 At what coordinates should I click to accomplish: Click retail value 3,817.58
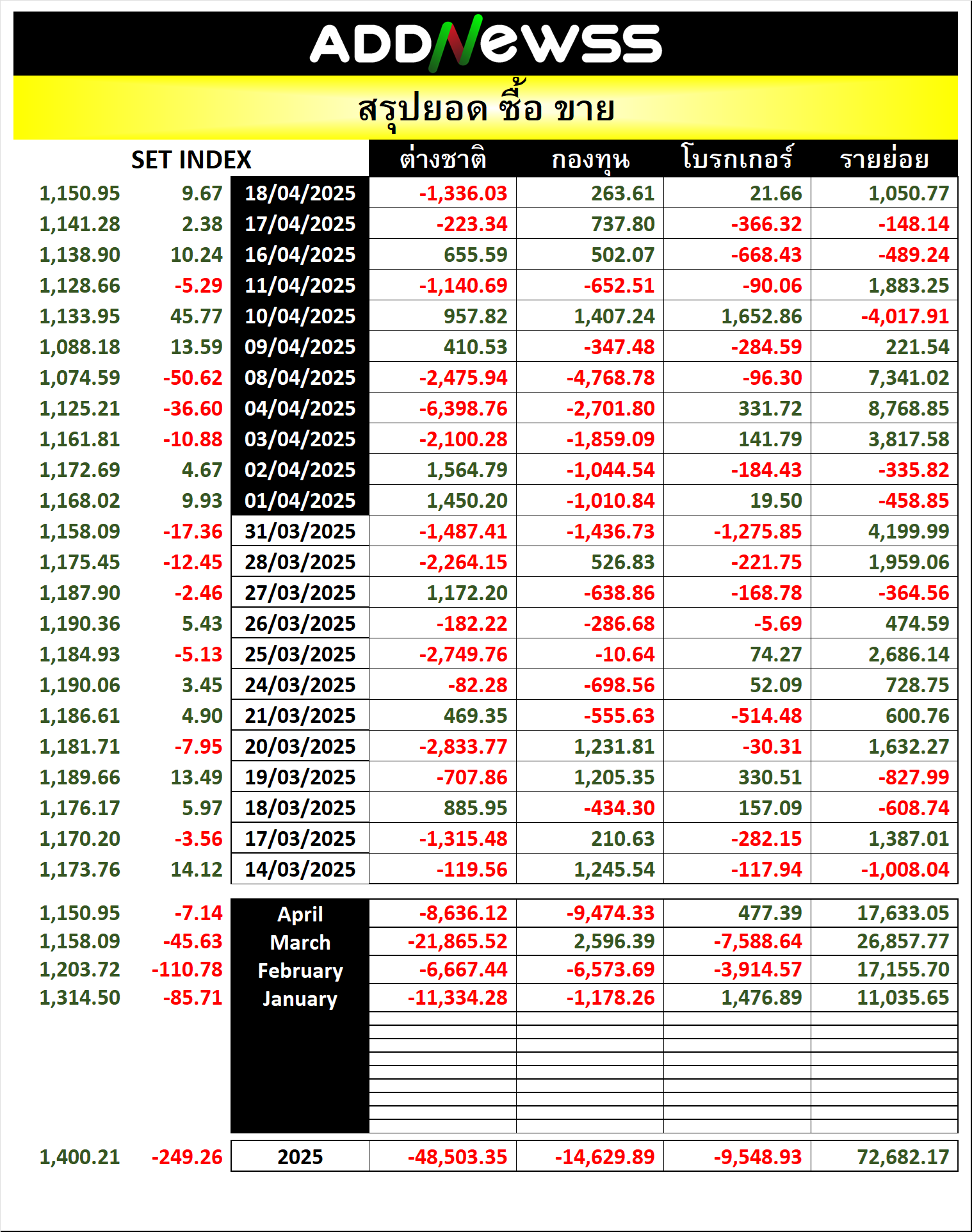pos(909,439)
